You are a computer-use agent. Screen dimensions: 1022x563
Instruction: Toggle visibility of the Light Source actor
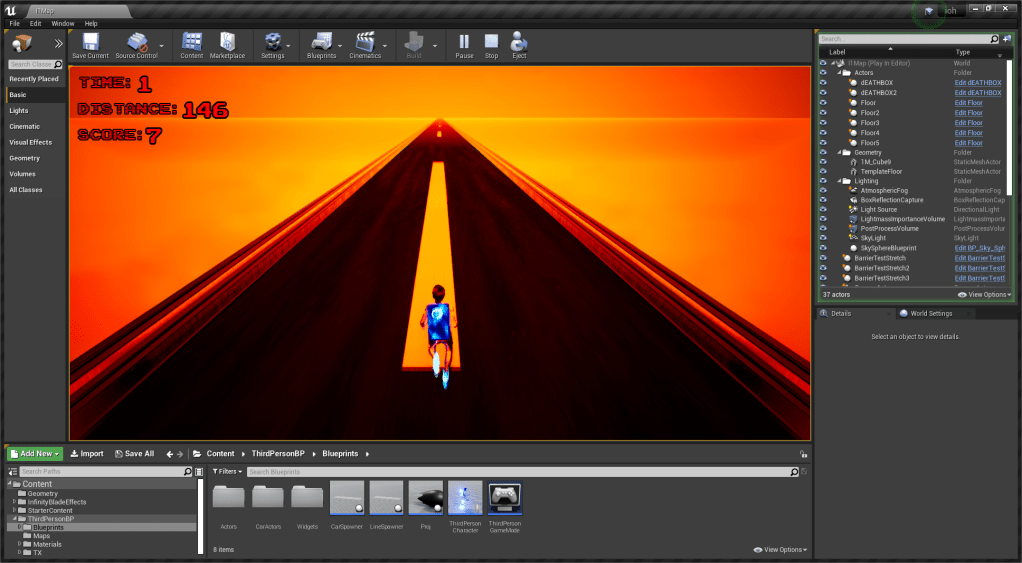823,209
